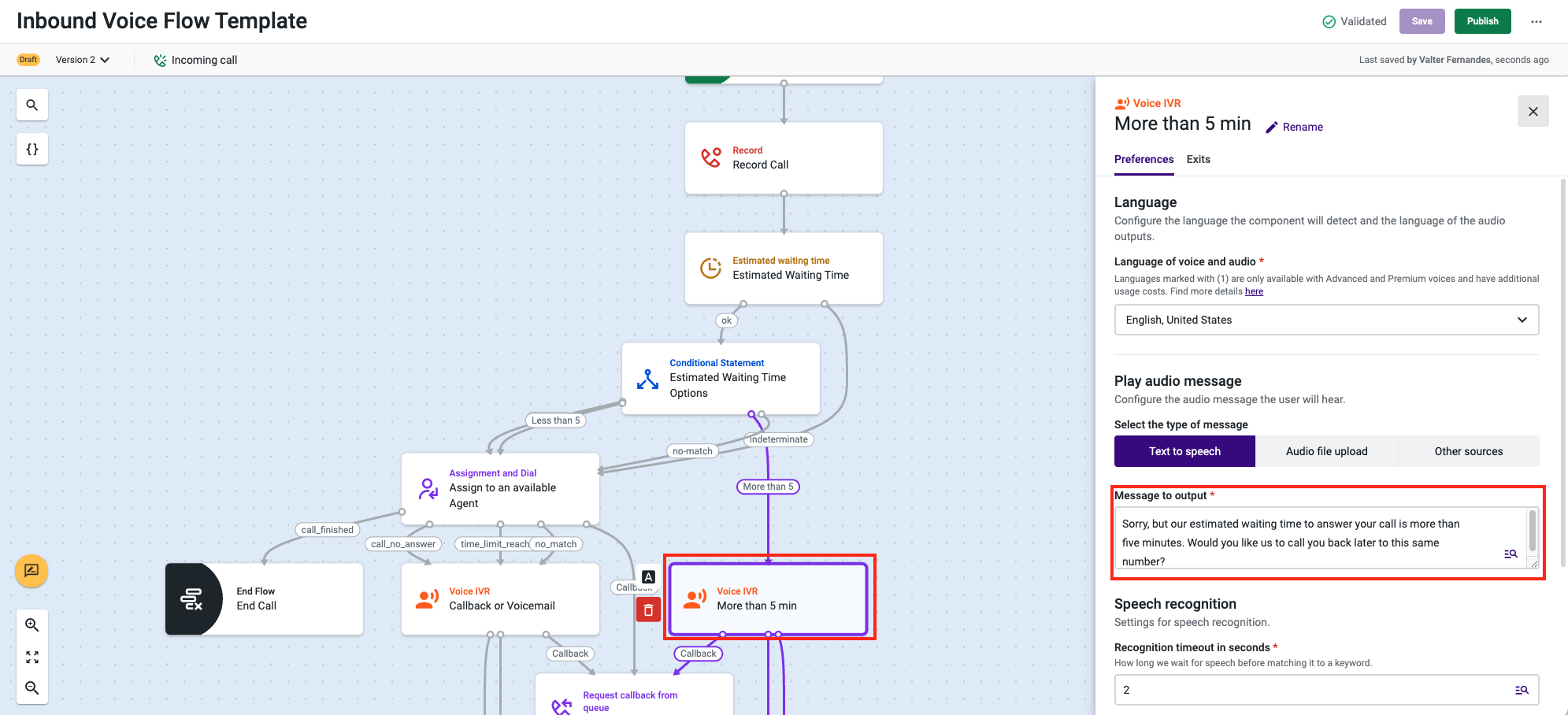Open the 'here' details link
Image resolution: width=1568 pixels, height=715 pixels.
click(x=1254, y=291)
